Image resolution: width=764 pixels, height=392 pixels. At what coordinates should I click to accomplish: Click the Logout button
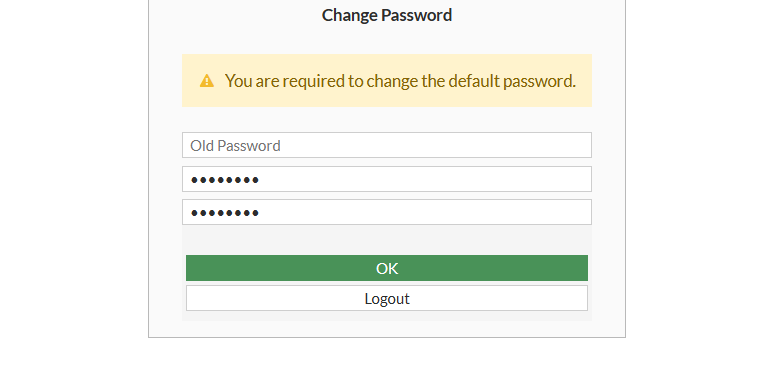click(x=387, y=298)
